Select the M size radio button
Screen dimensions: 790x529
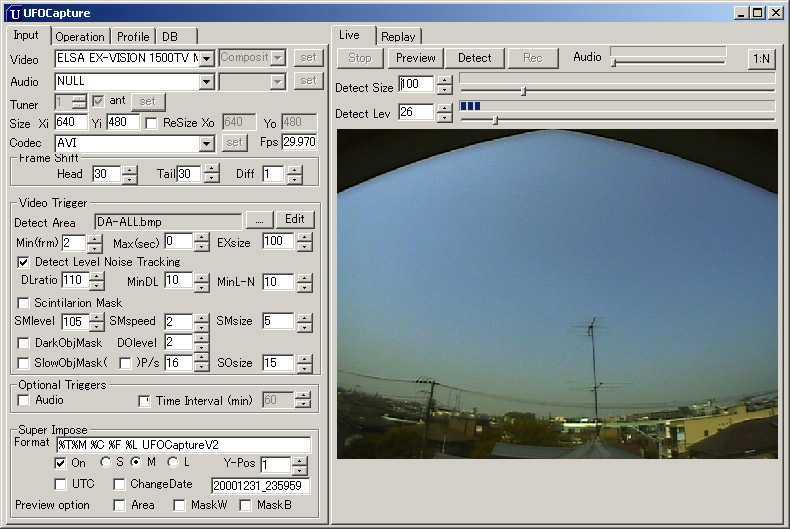[136, 462]
